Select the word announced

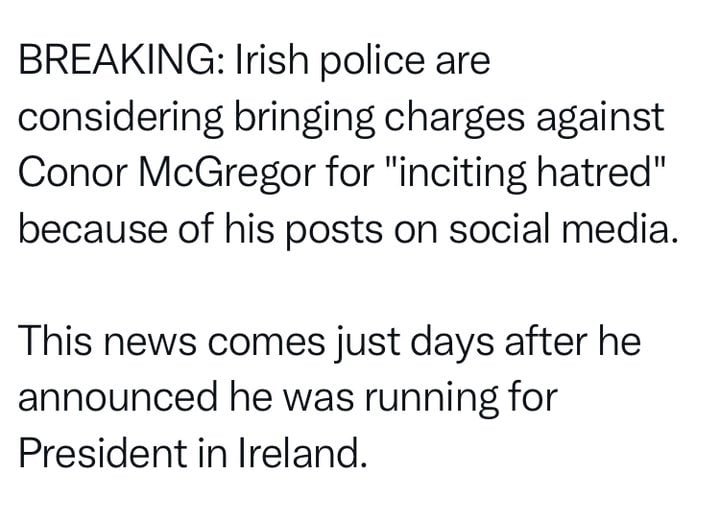(118, 397)
